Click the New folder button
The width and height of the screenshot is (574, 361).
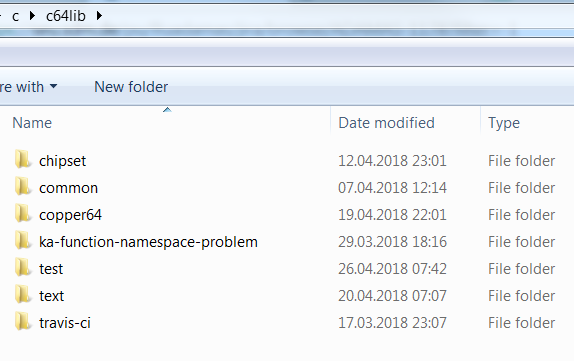[x=131, y=87]
